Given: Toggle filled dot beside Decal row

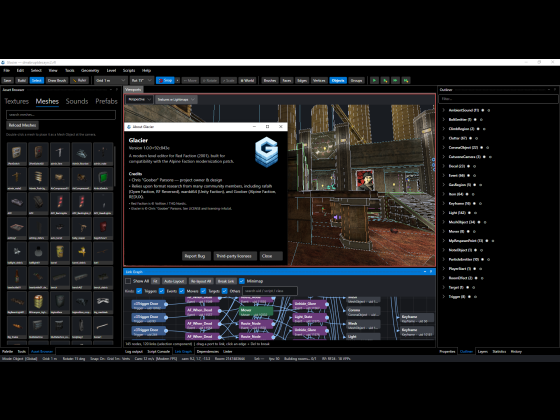Looking at the screenshot, I should tap(468, 166).
